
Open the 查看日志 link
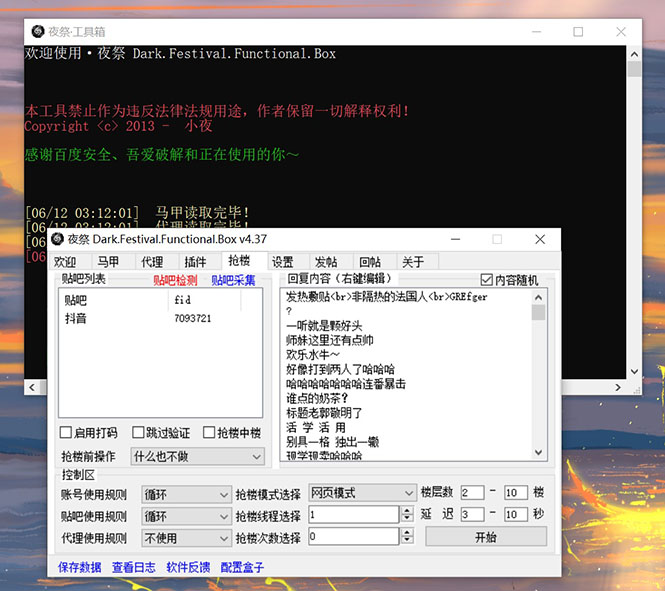pos(133,567)
